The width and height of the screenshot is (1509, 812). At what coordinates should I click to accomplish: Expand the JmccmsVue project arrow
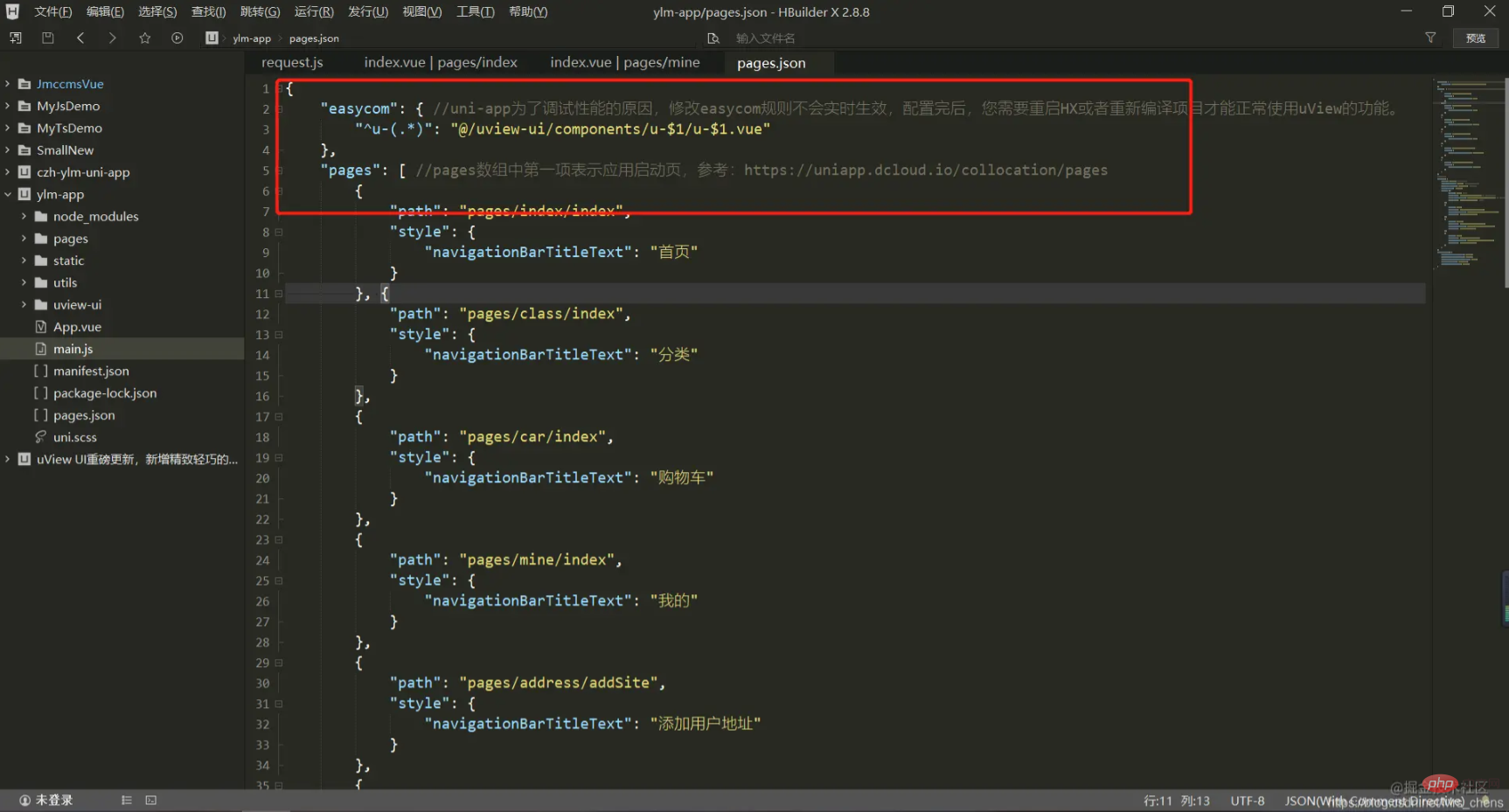[8, 83]
